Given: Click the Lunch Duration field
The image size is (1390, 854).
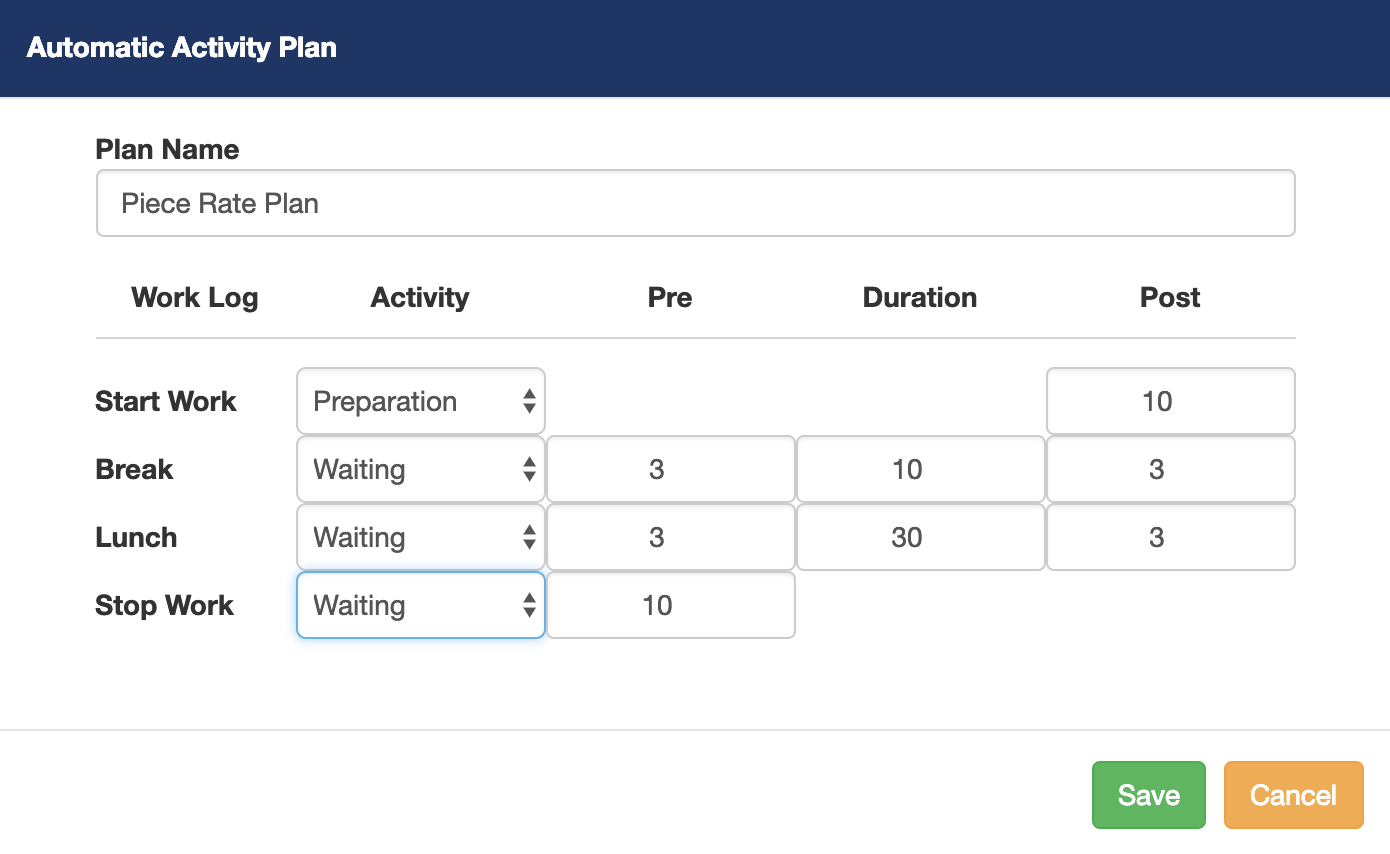Looking at the screenshot, I should point(920,537).
